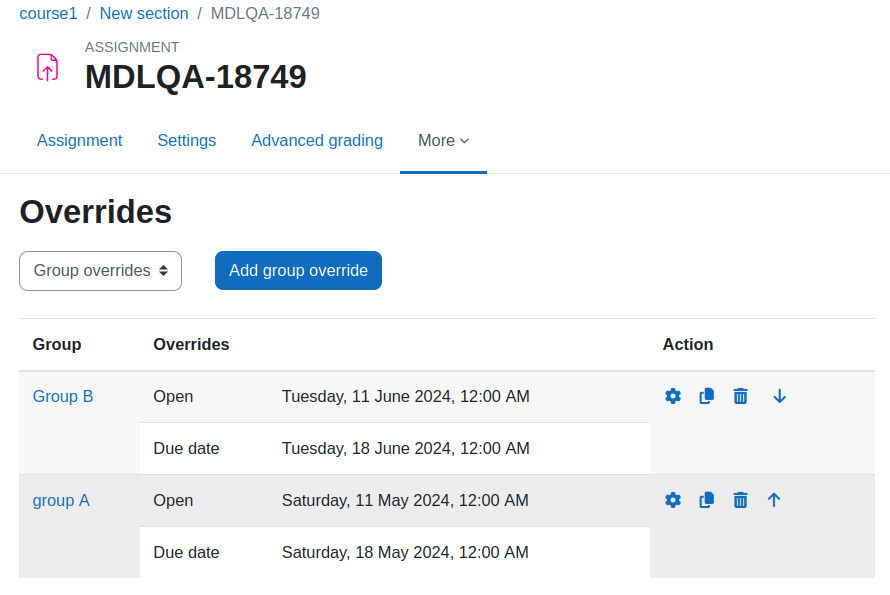The height and width of the screenshot is (595, 890).
Task: Open the Settings tab
Action: pos(187,140)
